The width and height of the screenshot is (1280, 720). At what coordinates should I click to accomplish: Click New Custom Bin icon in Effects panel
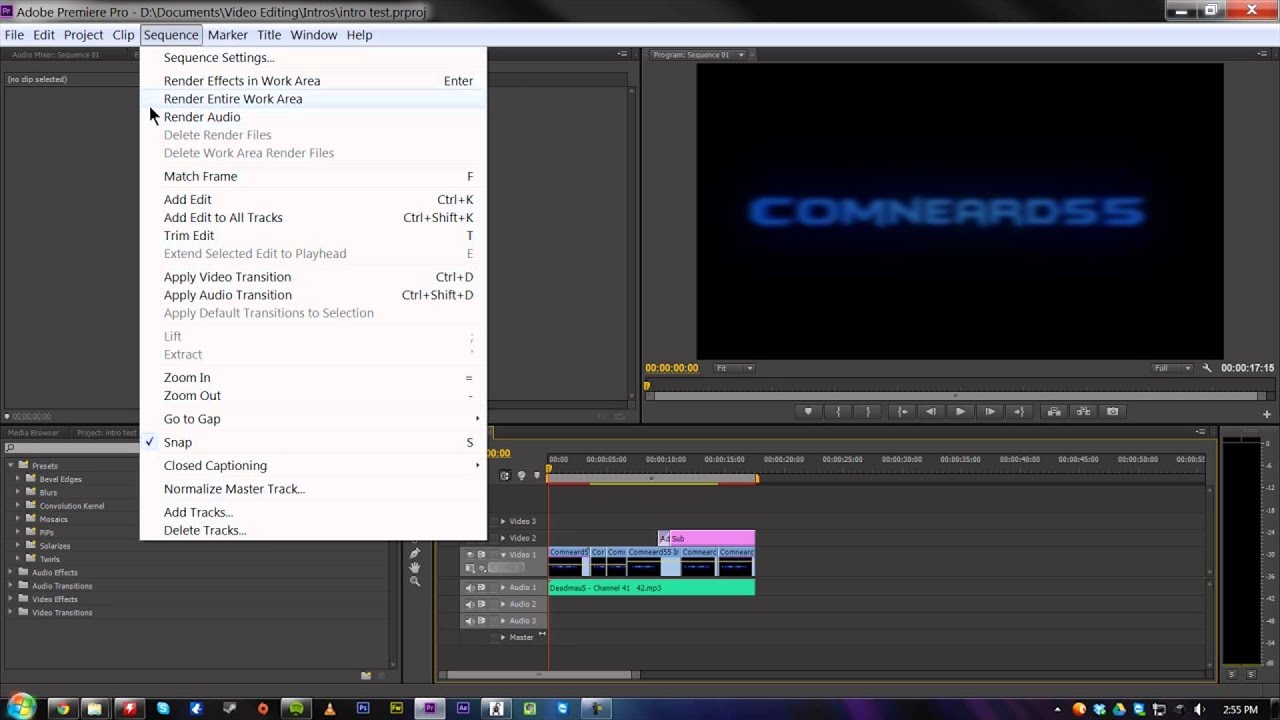pyautogui.click(x=366, y=676)
